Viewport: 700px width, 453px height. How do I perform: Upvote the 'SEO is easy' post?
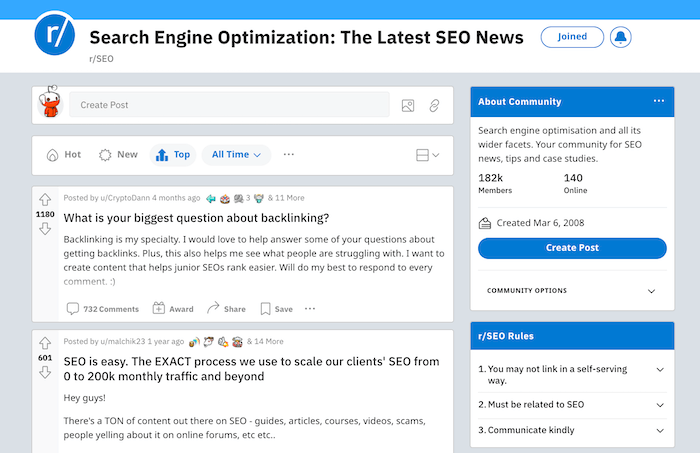tap(45, 343)
